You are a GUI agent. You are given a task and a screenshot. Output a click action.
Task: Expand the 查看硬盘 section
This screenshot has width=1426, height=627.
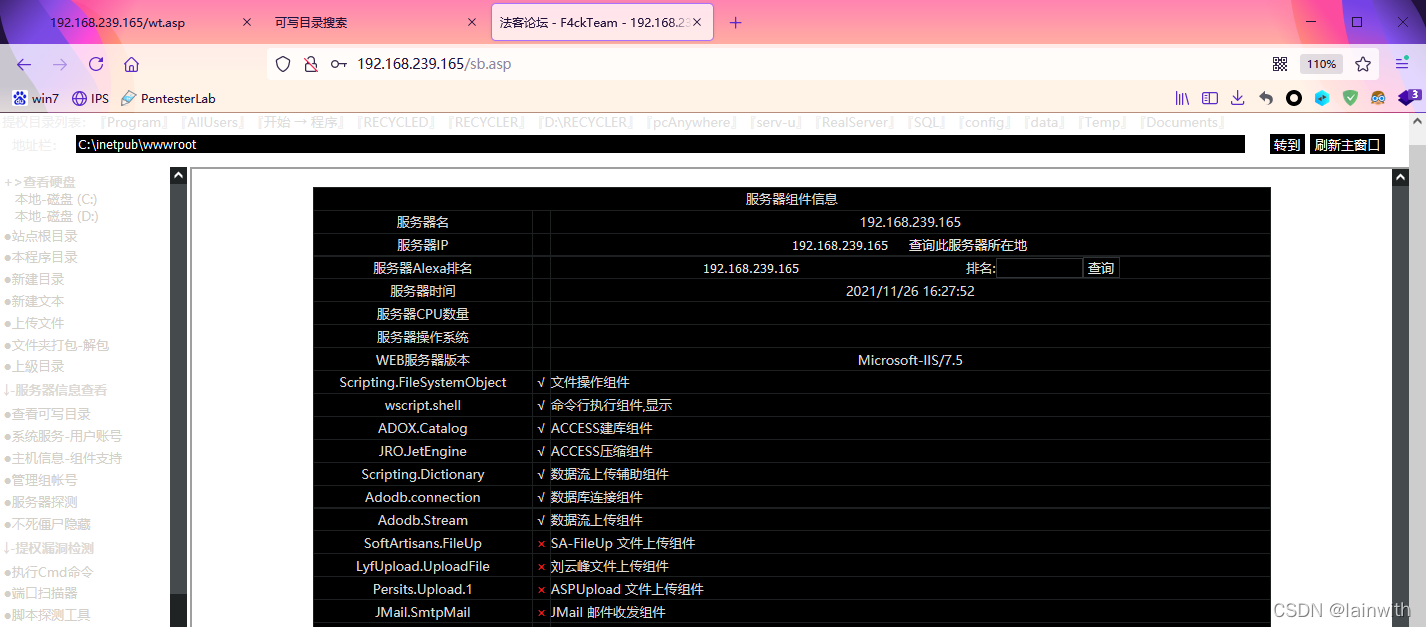(40, 182)
